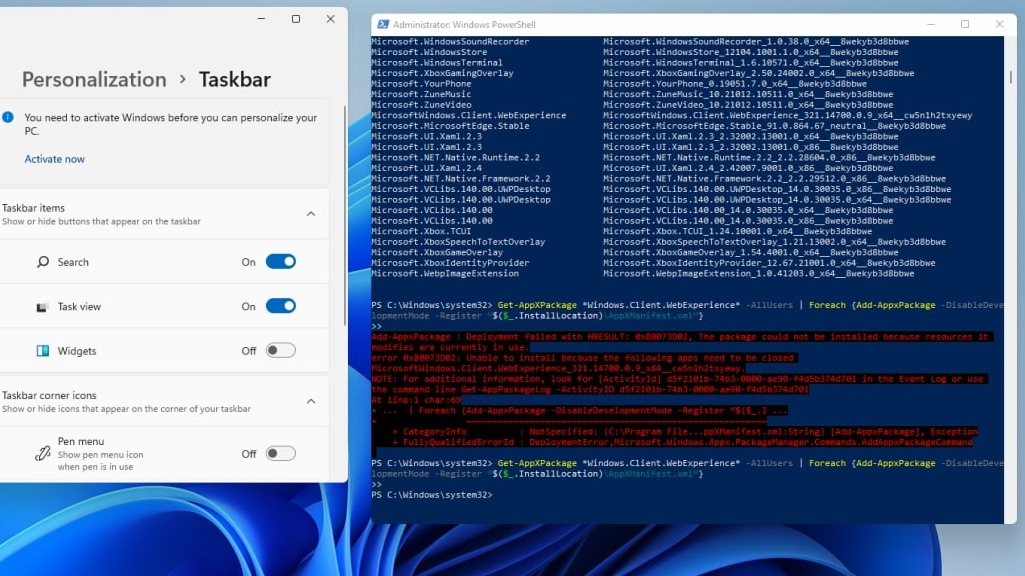Collapse the Taskbar items section
The height and width of the screenshot is (576, 1025).
pyautogui.click(x=311, y=214)
